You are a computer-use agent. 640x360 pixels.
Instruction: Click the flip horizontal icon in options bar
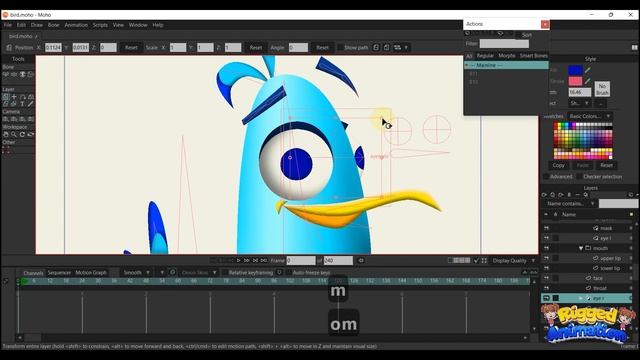pos(376,47)
